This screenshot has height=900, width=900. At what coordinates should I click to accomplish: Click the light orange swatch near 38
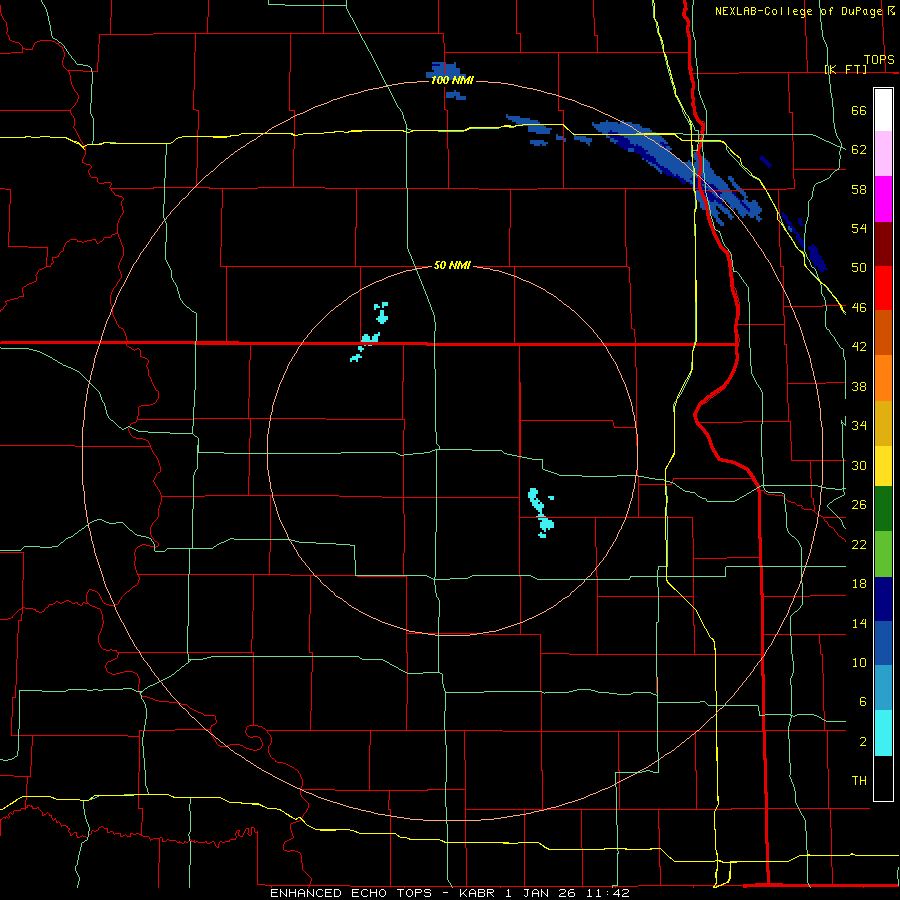click(883, 378)
